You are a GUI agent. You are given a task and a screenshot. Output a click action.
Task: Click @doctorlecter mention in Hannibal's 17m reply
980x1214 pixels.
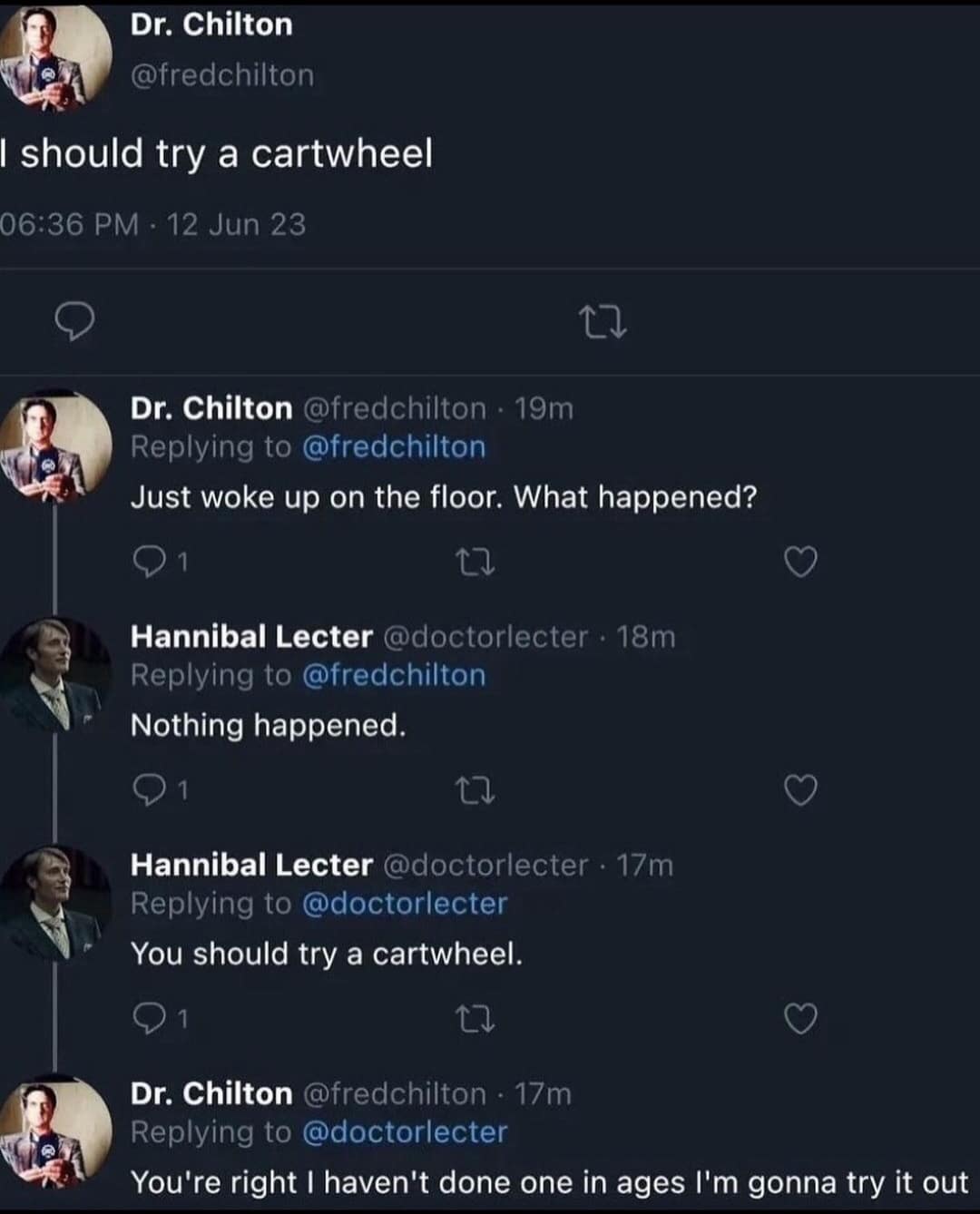(404, 904)
